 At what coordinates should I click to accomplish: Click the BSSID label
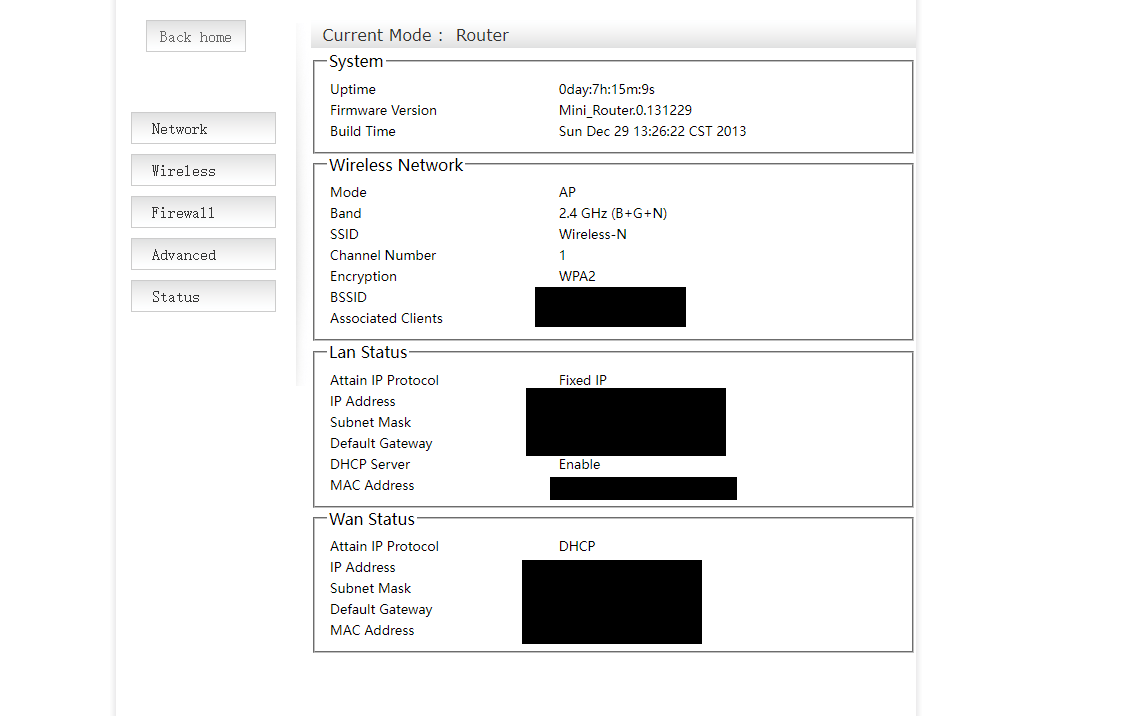[348, 297]
